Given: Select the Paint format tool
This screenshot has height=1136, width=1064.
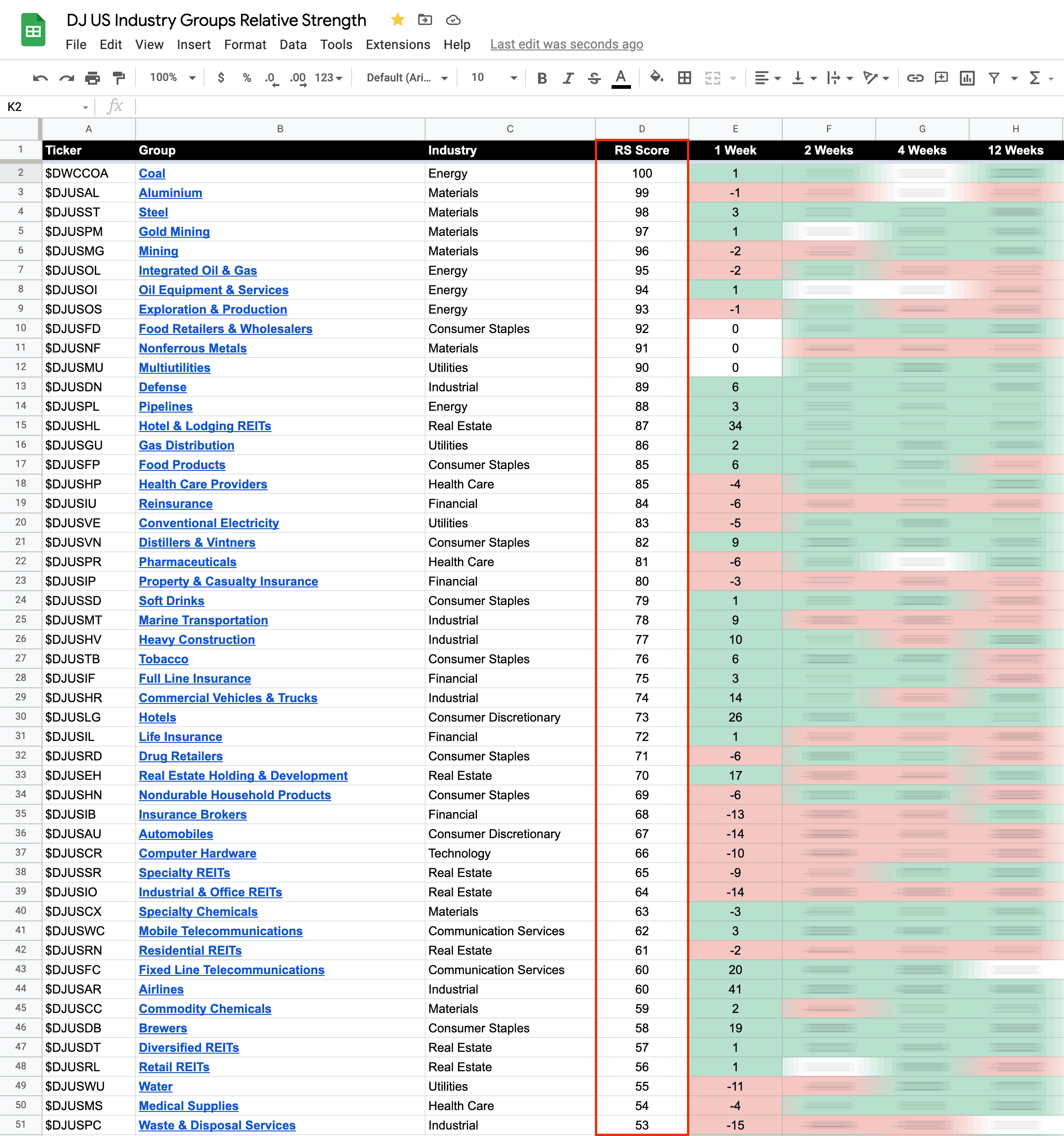Looking at the screenshot, I should click(x=119, y=78).
